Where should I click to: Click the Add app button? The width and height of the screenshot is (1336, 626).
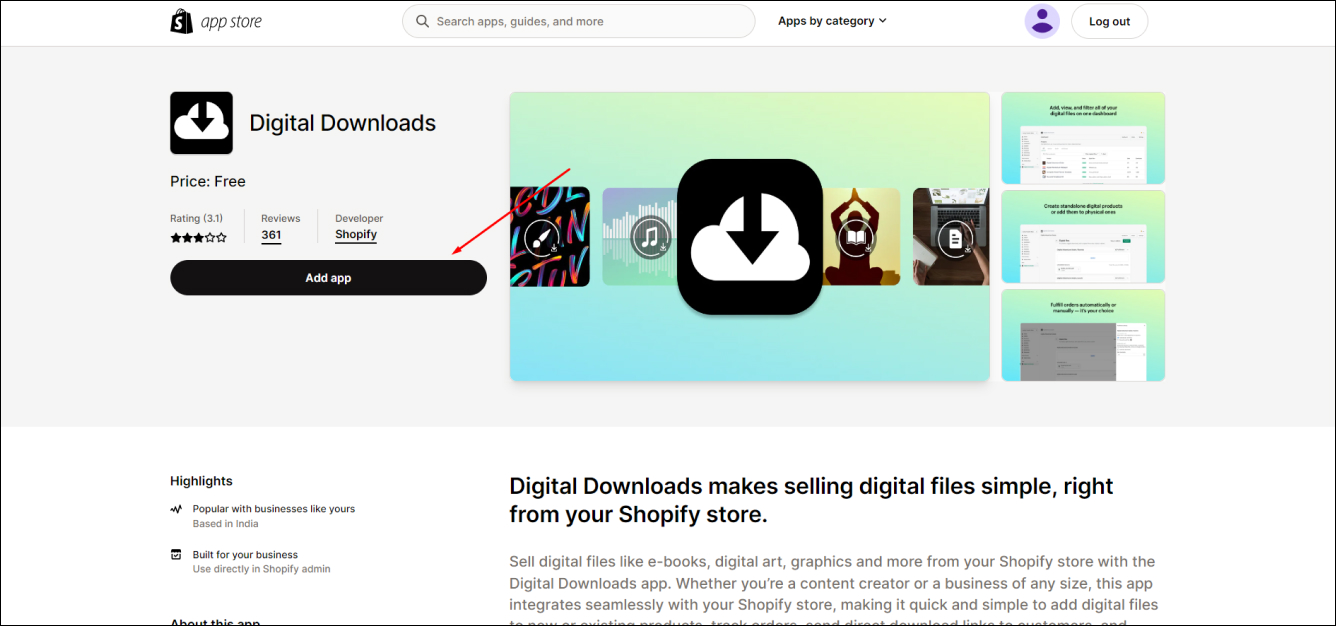328,278
